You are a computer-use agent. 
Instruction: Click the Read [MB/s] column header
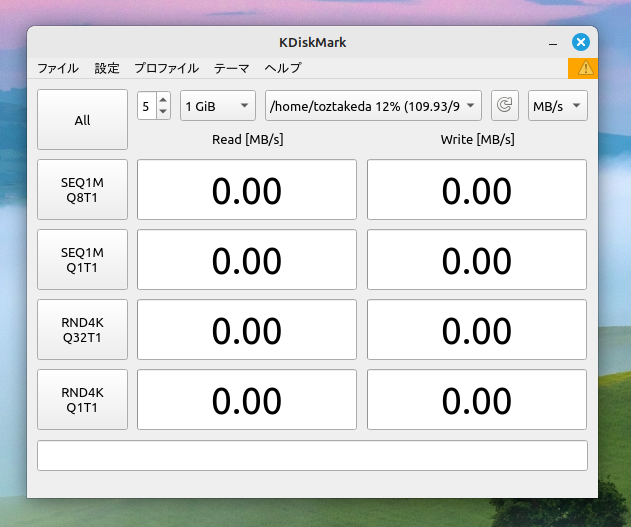click(247, 140)
